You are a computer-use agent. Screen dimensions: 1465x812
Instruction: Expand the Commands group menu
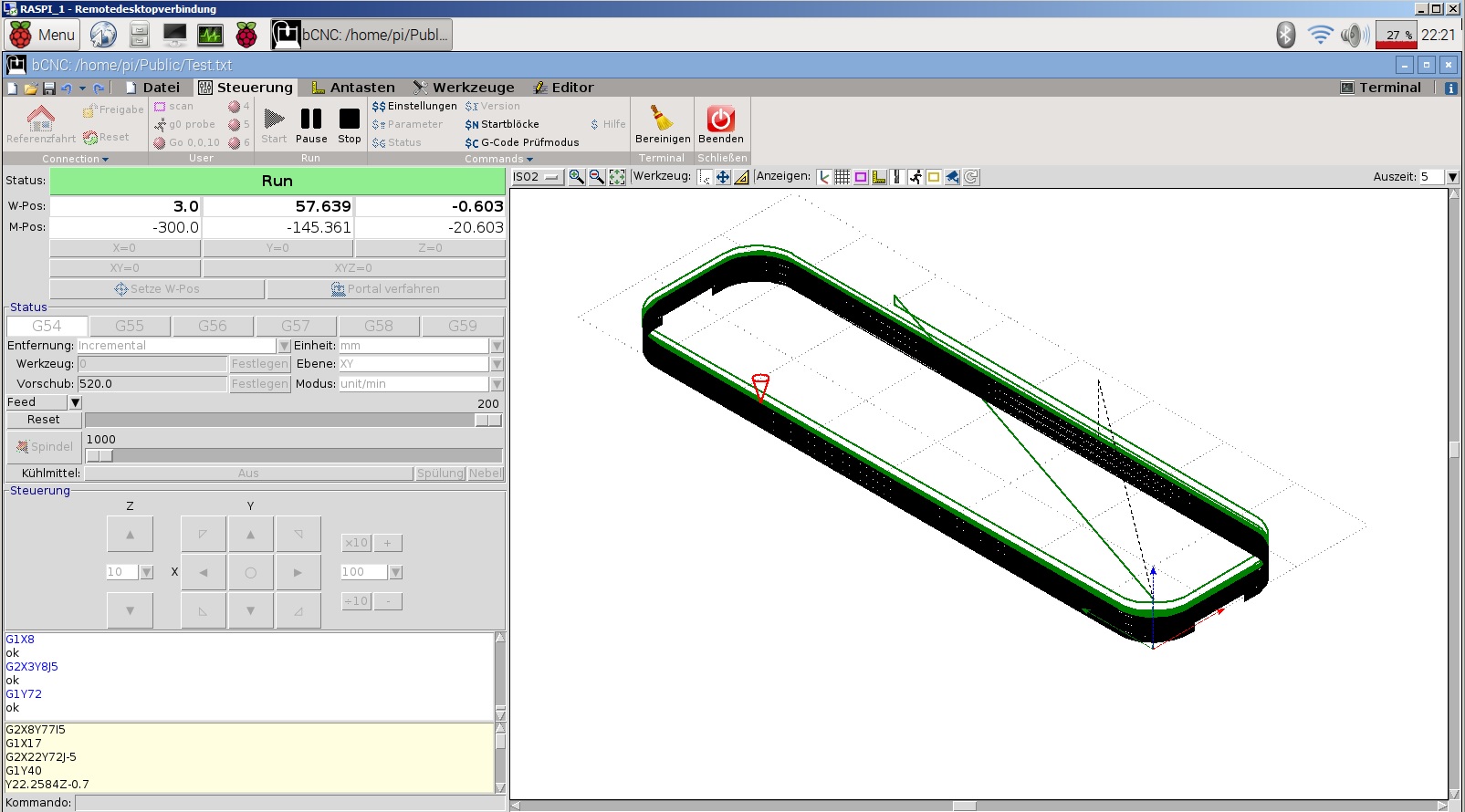click(498, 159)
